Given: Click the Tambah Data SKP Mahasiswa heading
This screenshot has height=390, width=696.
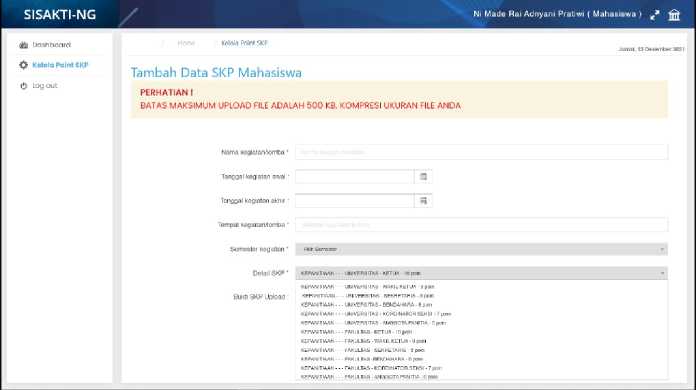Looking at the screenshot, I should pos(216,73).
